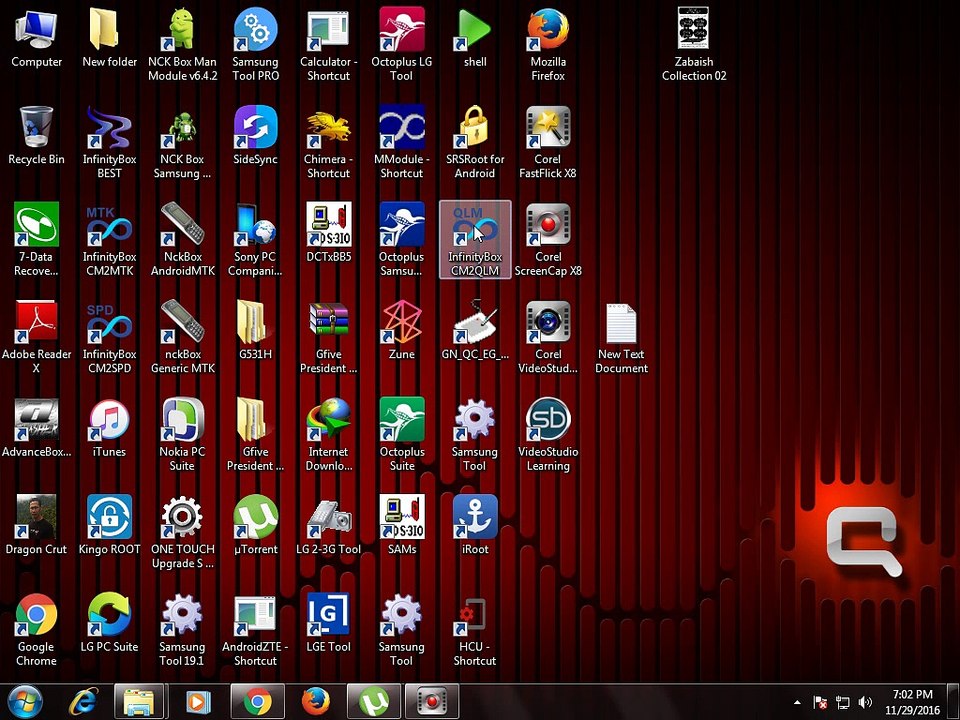The height and width of the screenshot is (720, 960).
Task: Open the Windows Start menu
Action: pos(25,702)
